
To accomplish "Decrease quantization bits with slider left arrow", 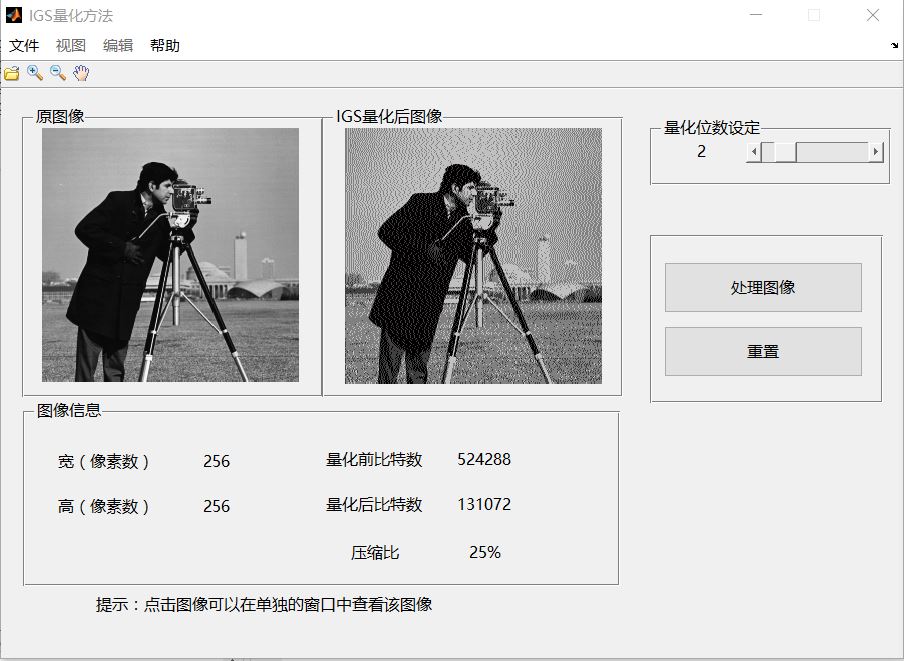I will click(753, 152).
